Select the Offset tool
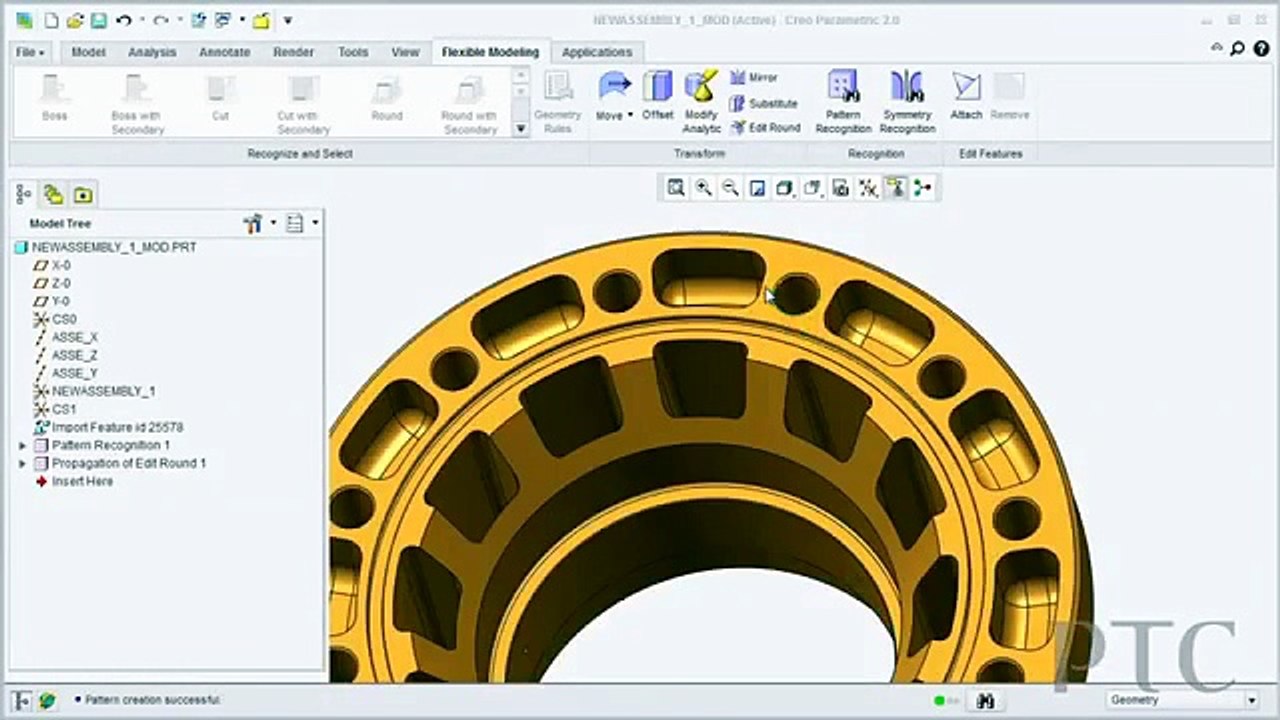The image size is (1280, 720). coord(658,96)
